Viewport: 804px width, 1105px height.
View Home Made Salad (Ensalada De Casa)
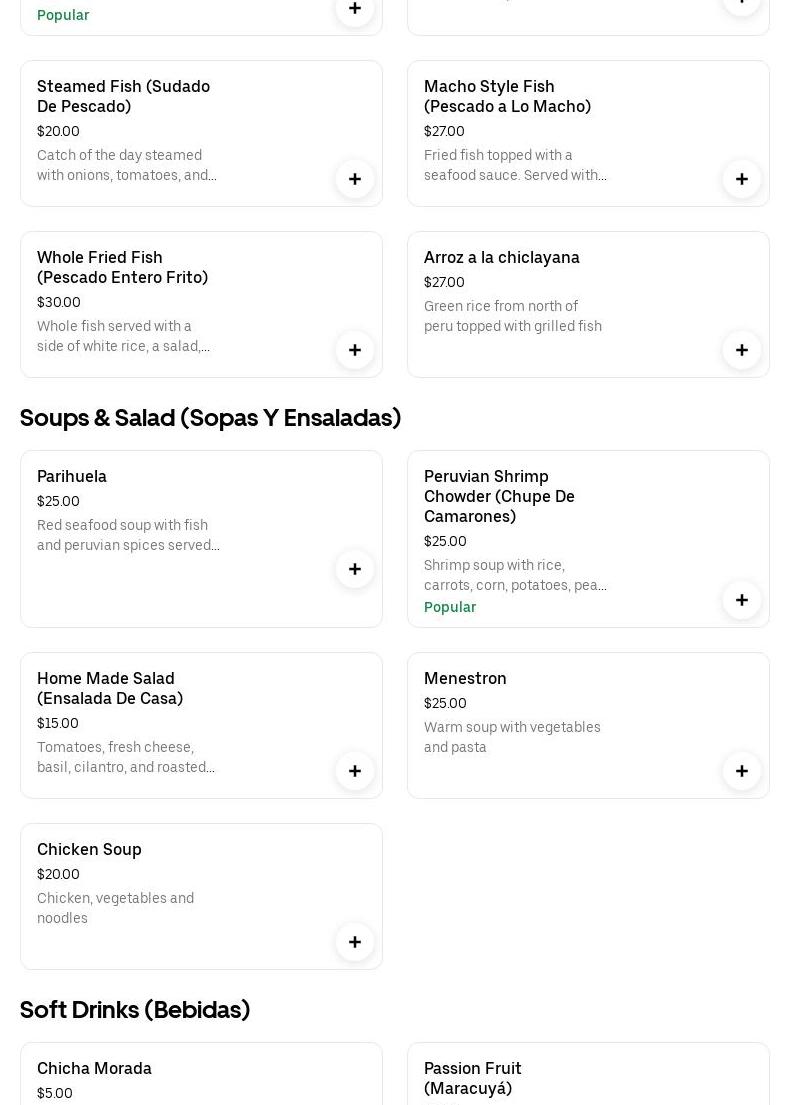coord(110,689)
